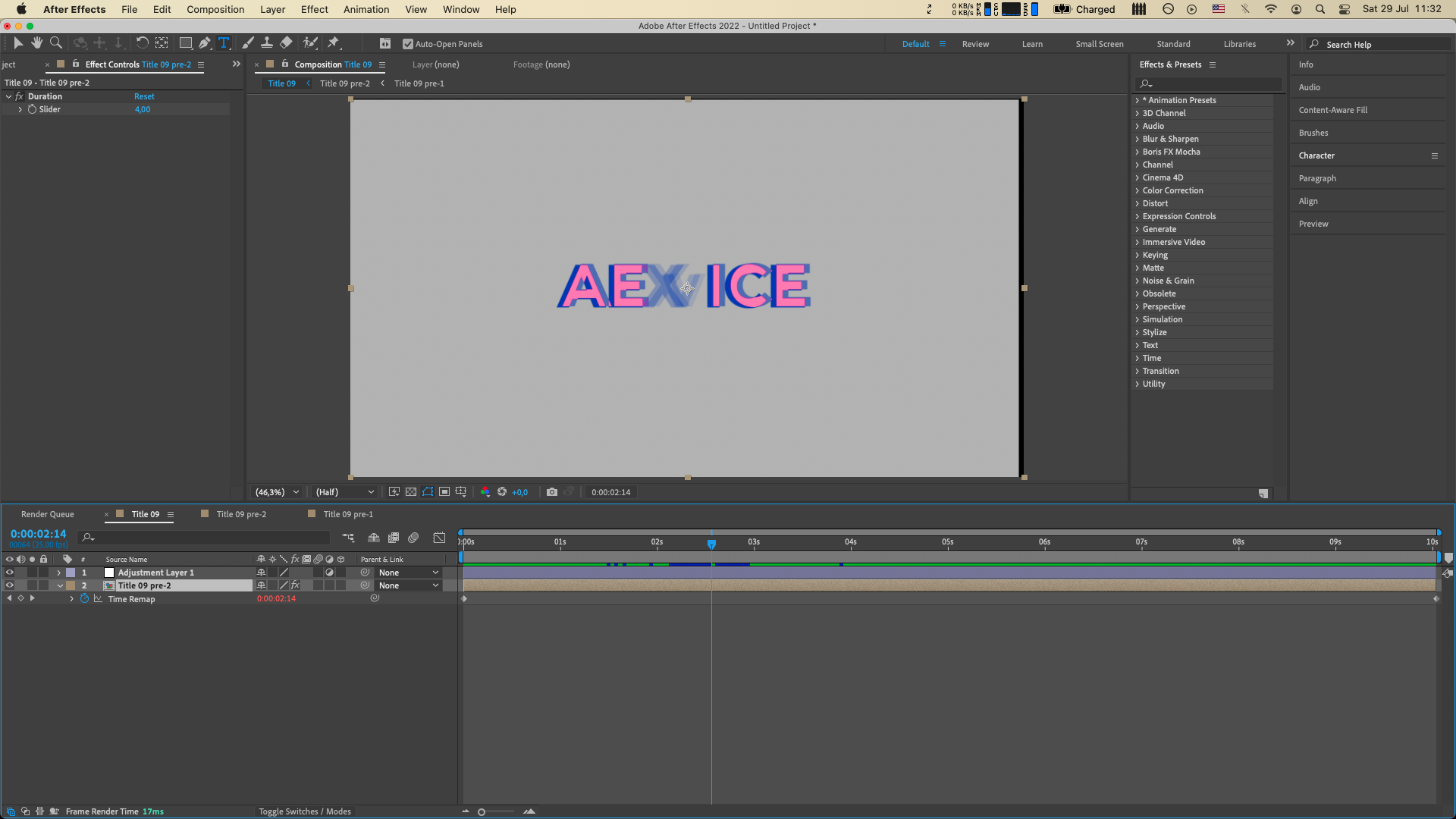This screenshot has width=1456, height=819.
Task: Open the magnification ratio dropdown
Action: pyautogui.click(x=278, y=492)
